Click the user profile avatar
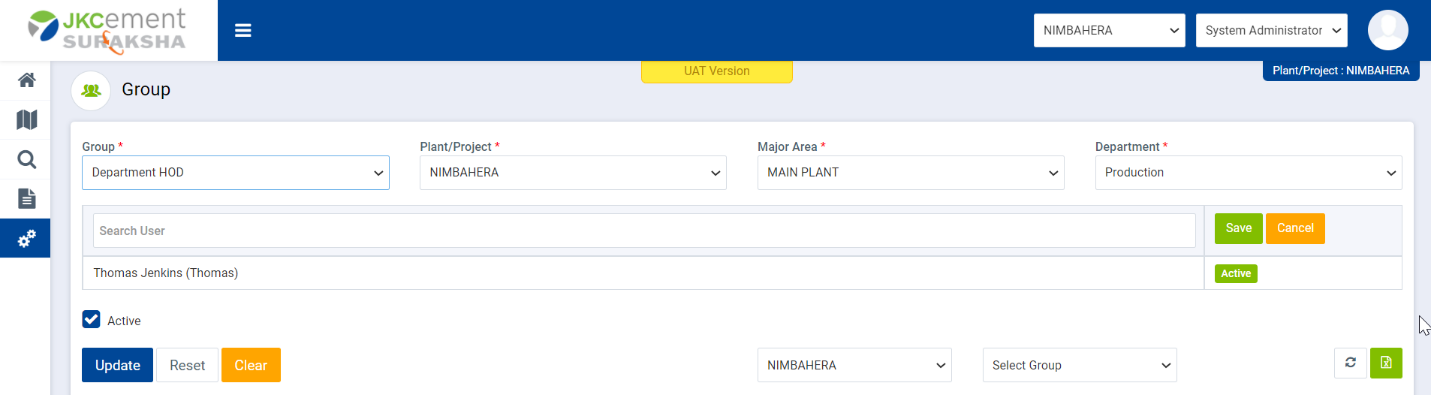 click(1388, 30)
